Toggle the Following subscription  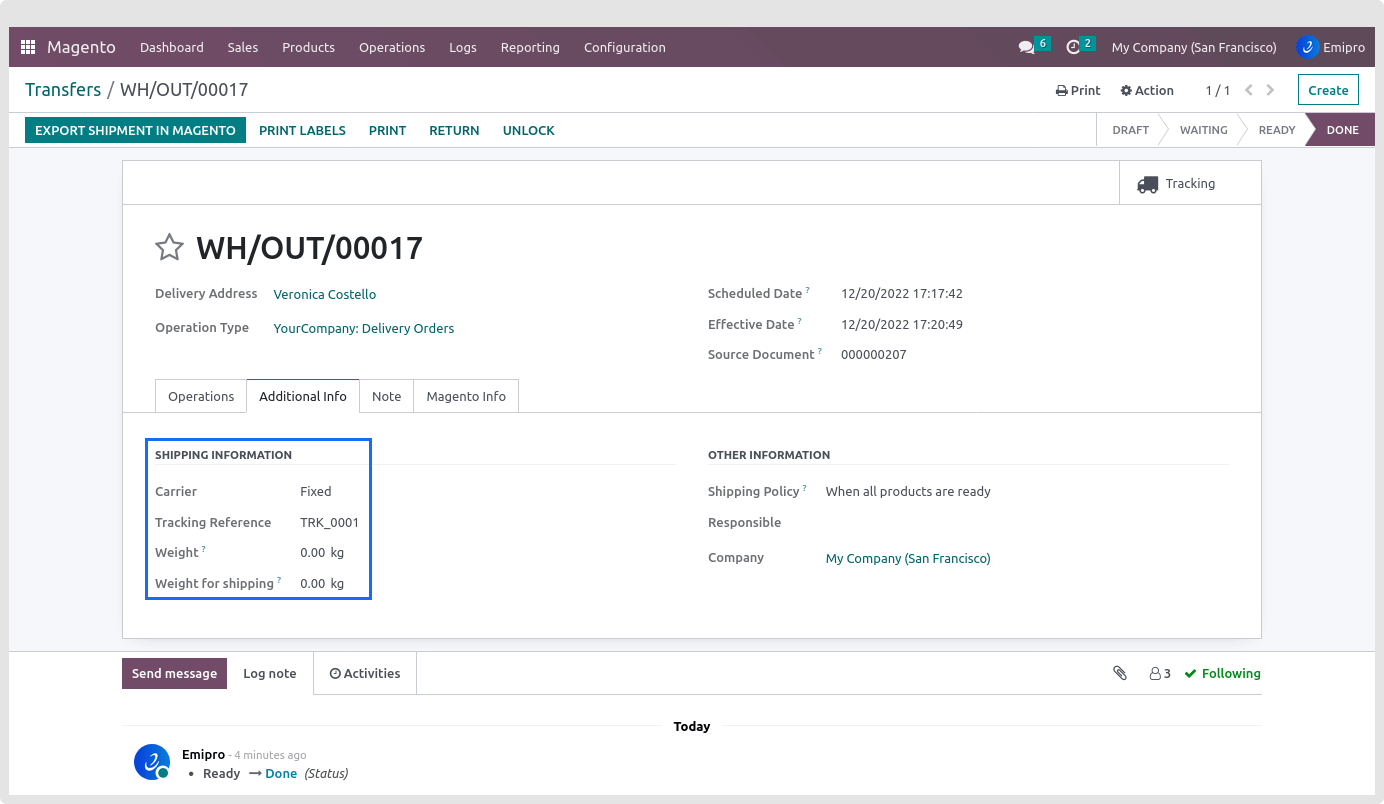[1222, 674]
